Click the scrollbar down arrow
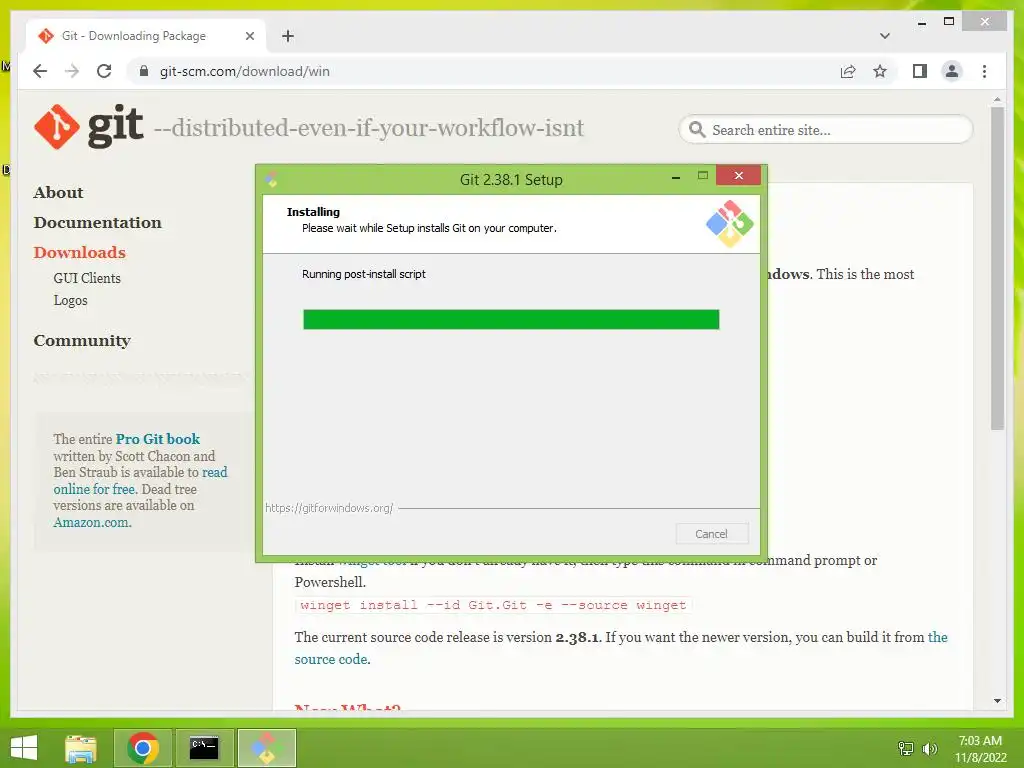The height and width of the screenshot is (768, 1024). pos(997,701)
